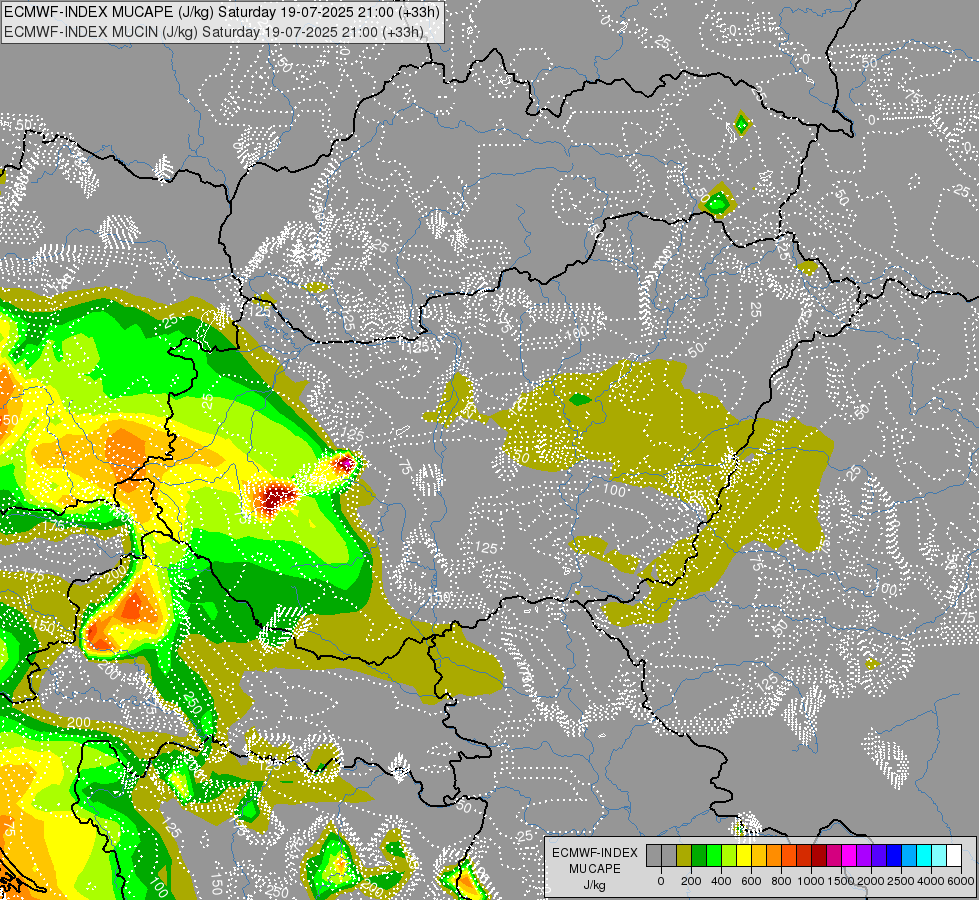Click the ECMWF-INDEX text in the legend

tap(595, 853)
